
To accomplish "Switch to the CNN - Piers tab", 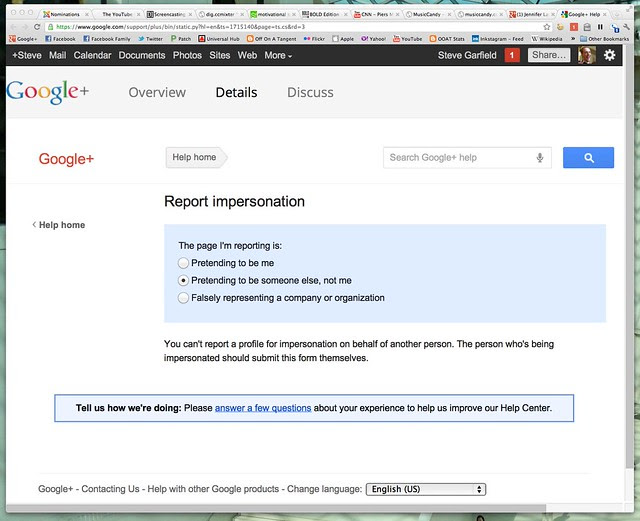I will coord(376,14).
